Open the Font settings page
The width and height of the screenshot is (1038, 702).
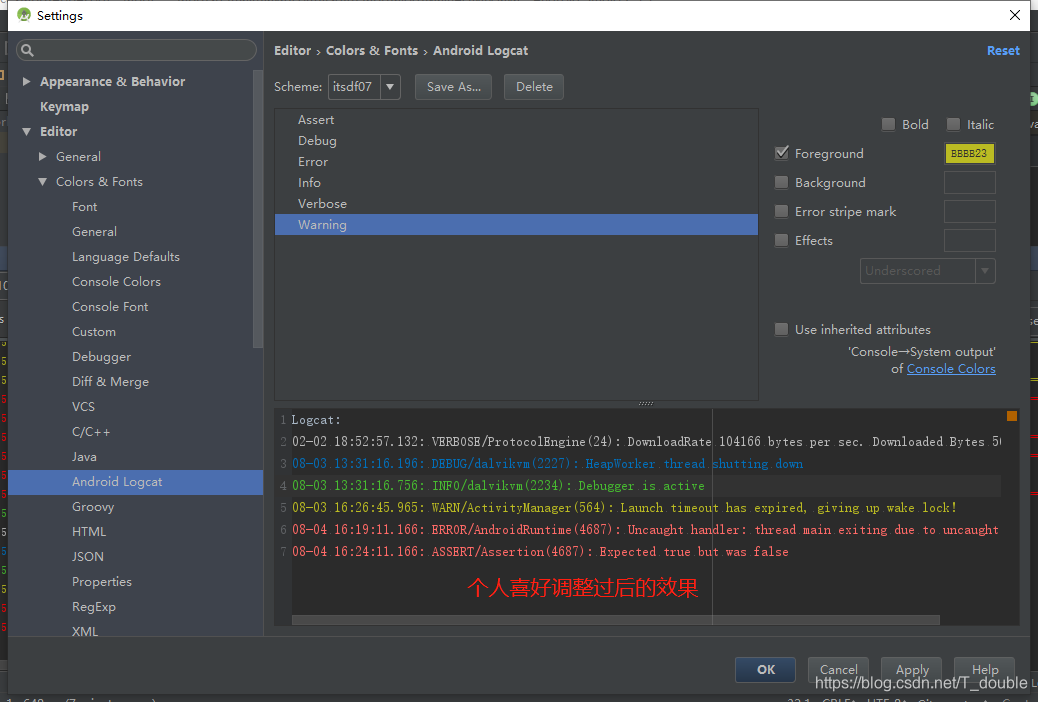tap(85, 207)
